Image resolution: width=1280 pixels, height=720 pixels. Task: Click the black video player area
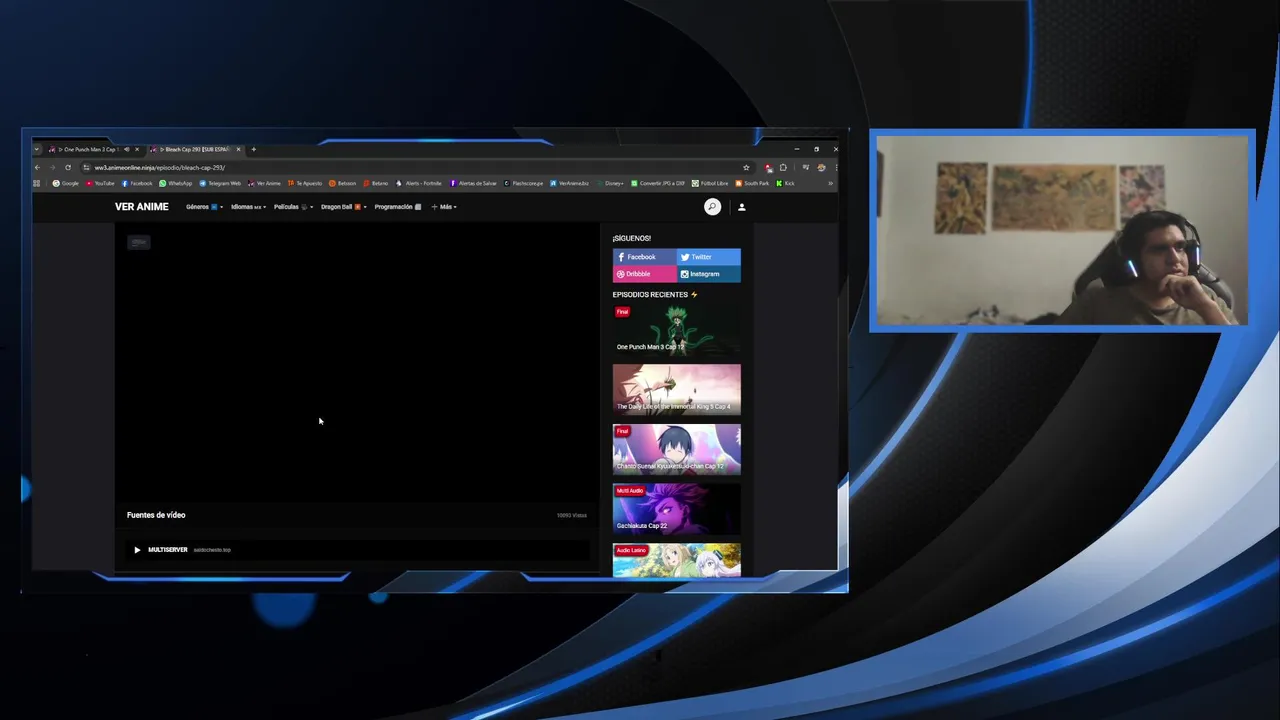355,362
